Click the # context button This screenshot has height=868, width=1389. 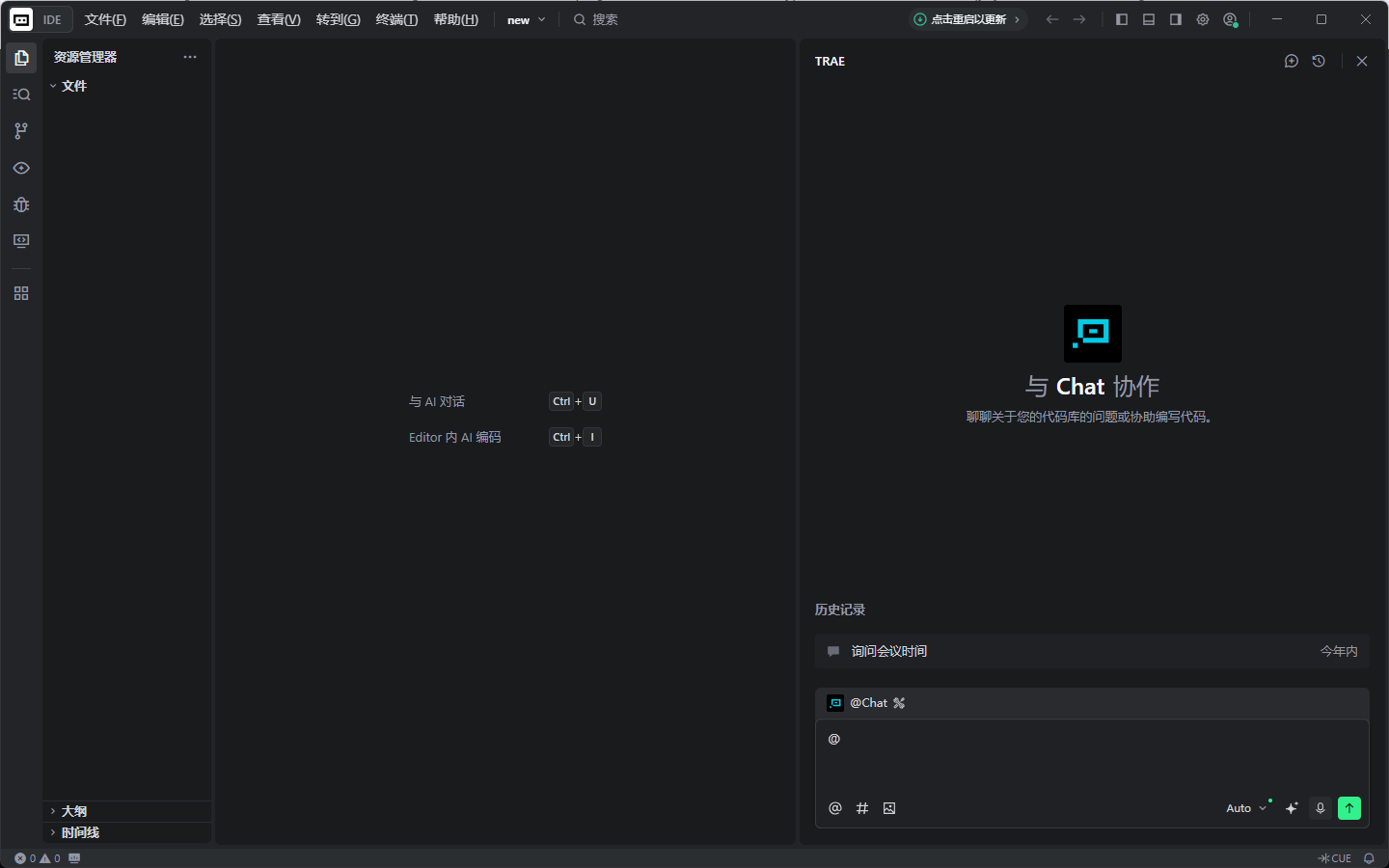click(862, 808)
